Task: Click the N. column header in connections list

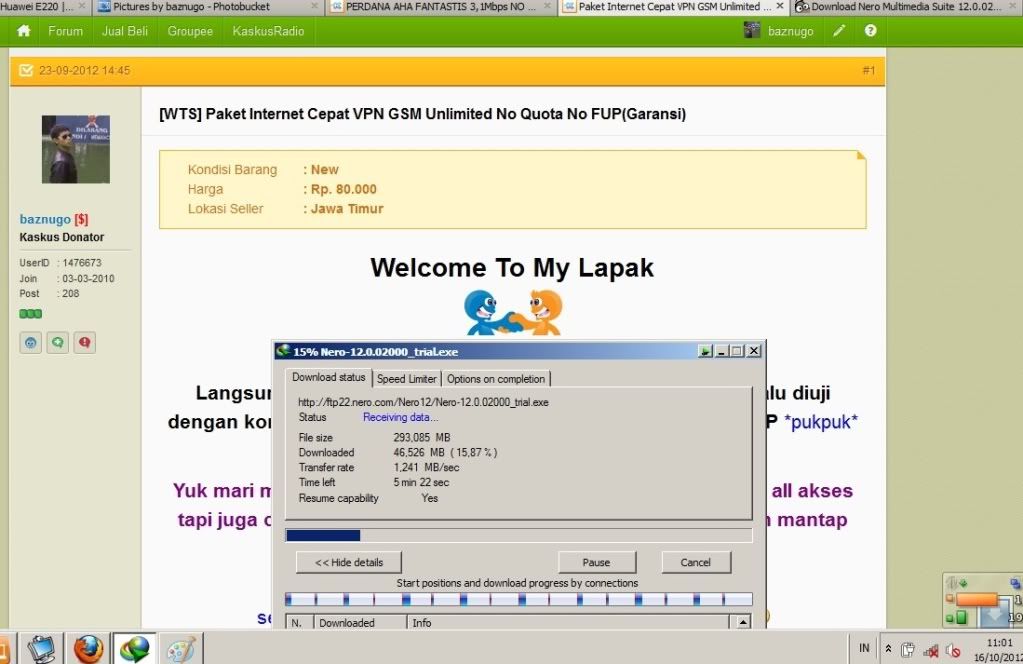Action: tap(299, 623)
